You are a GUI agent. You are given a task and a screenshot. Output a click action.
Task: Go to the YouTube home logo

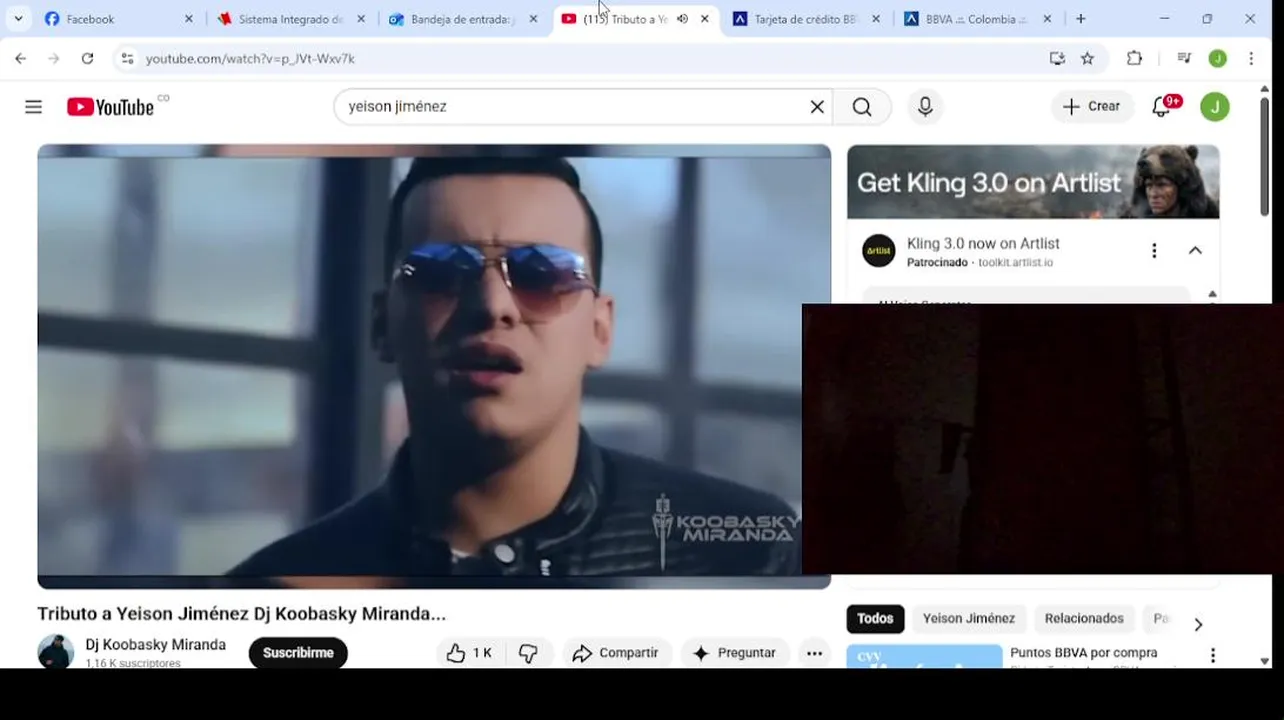111,107
